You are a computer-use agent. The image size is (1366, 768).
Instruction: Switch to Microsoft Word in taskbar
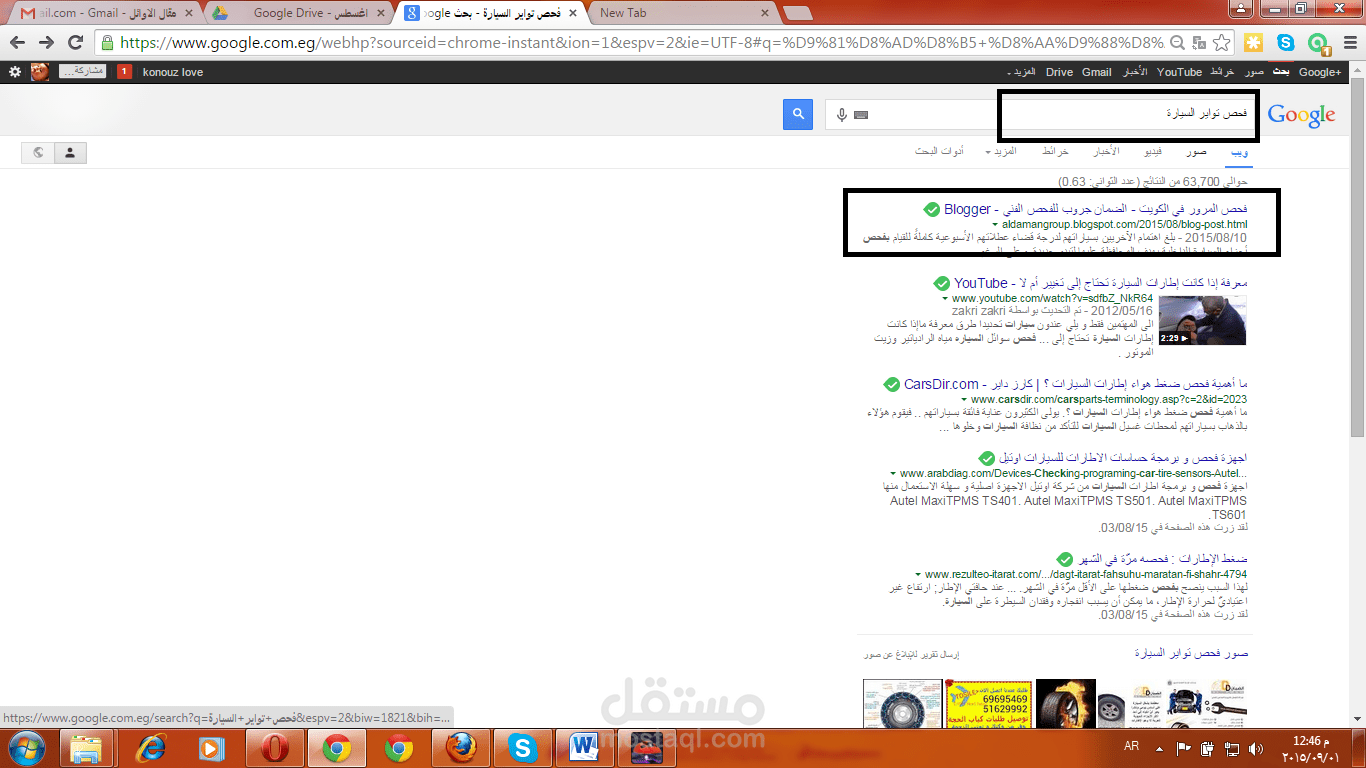point(583,748)
